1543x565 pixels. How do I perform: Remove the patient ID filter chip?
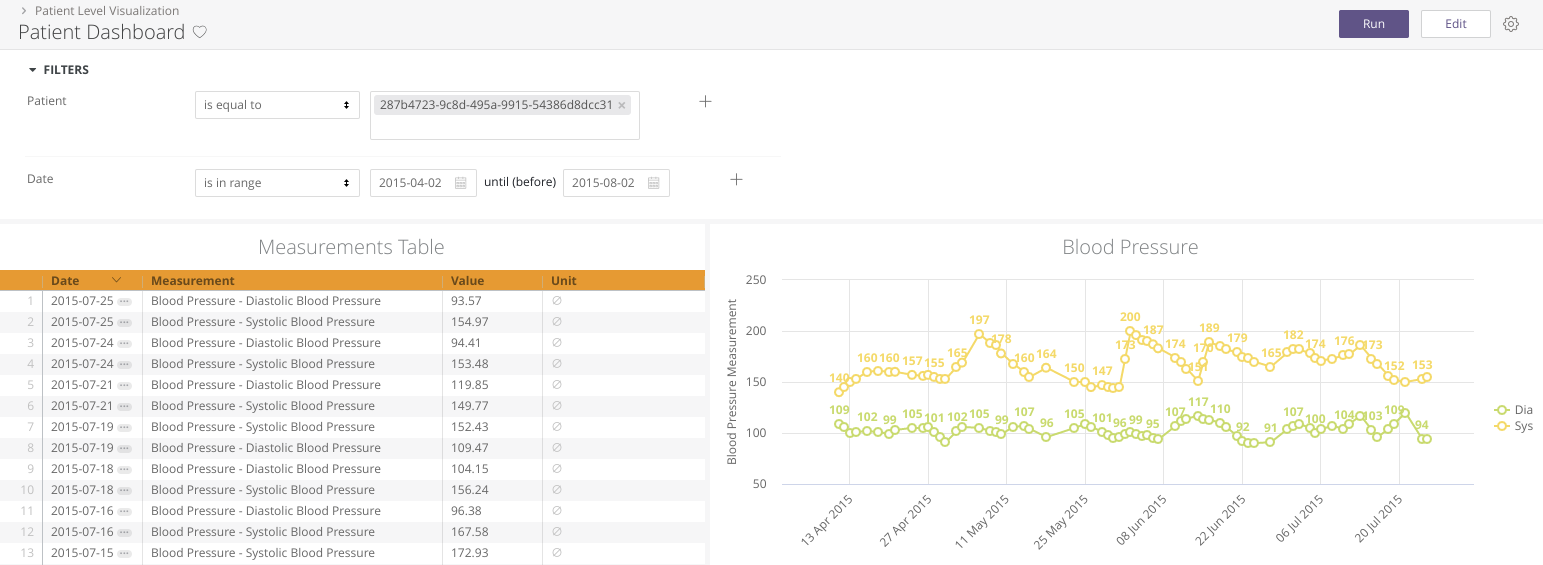tap(622, 105)
